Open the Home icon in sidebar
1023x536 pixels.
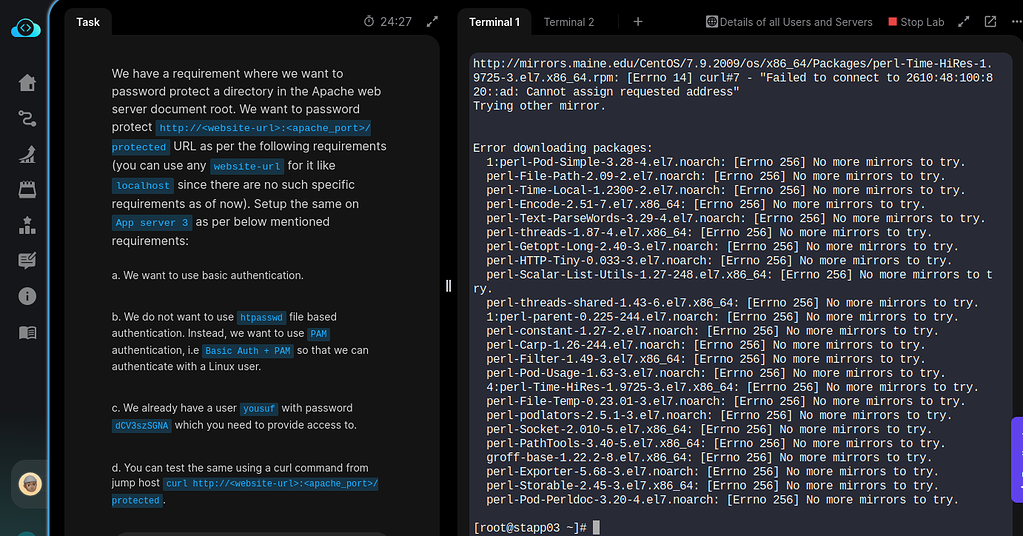[x=27, y=83]
